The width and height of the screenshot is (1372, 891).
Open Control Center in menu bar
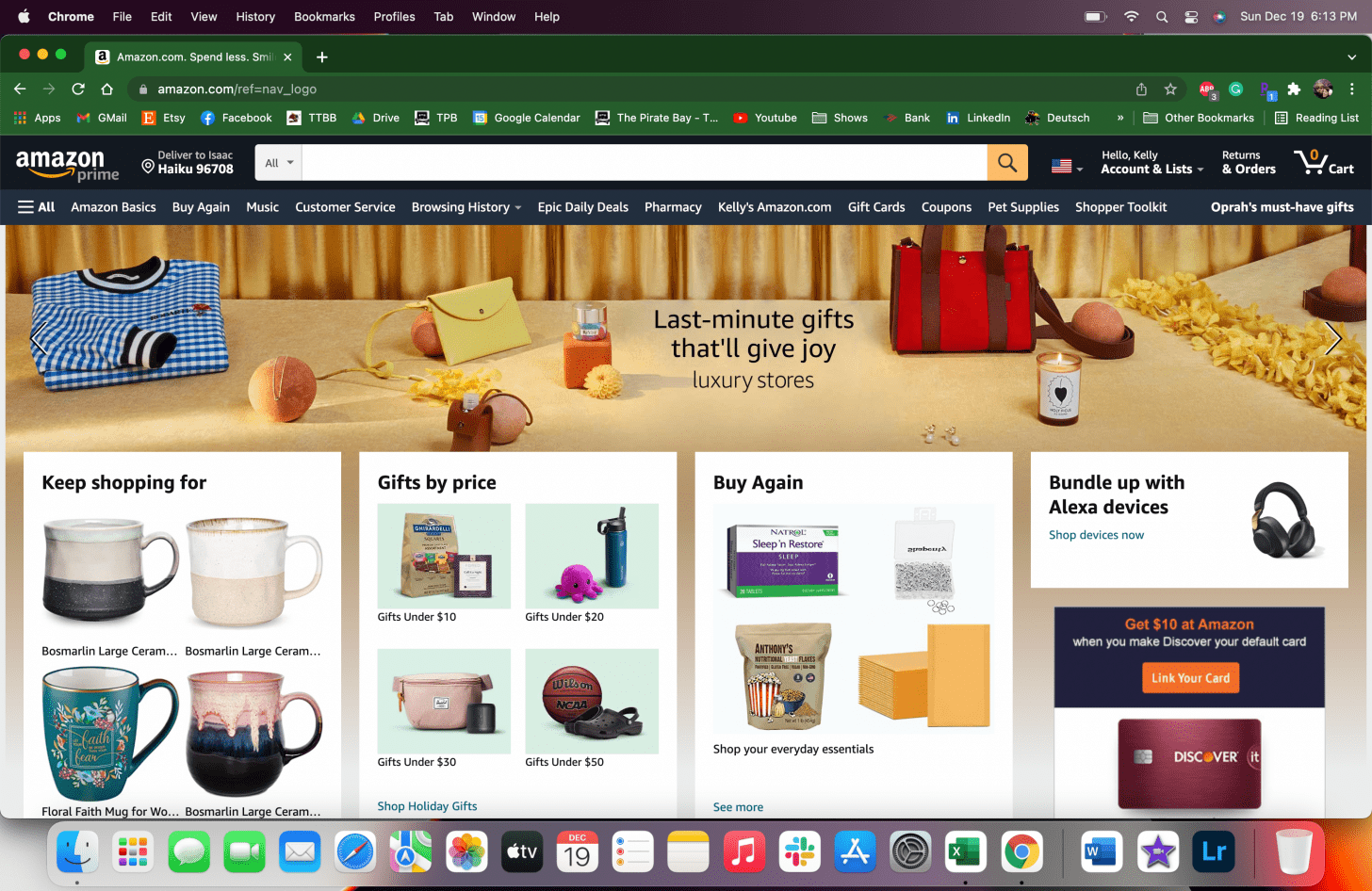pos(1191,17)
